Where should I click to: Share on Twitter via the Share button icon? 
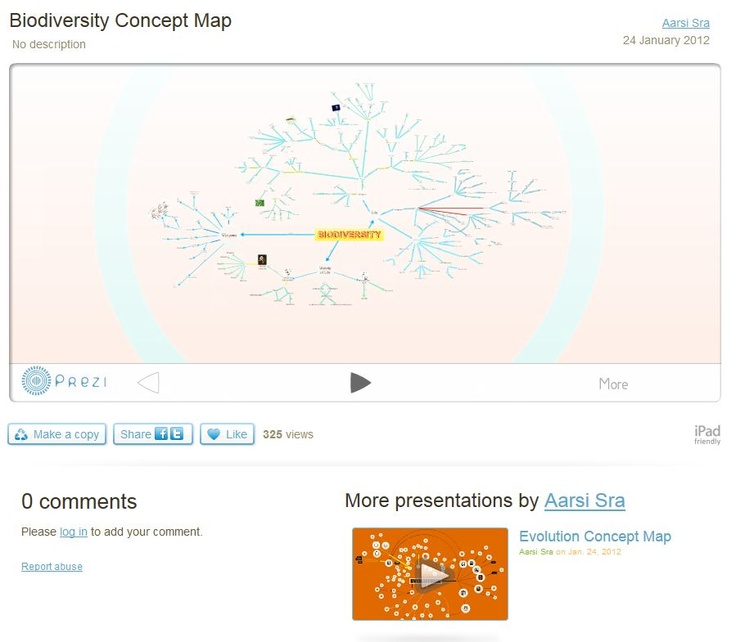point(176,434)
